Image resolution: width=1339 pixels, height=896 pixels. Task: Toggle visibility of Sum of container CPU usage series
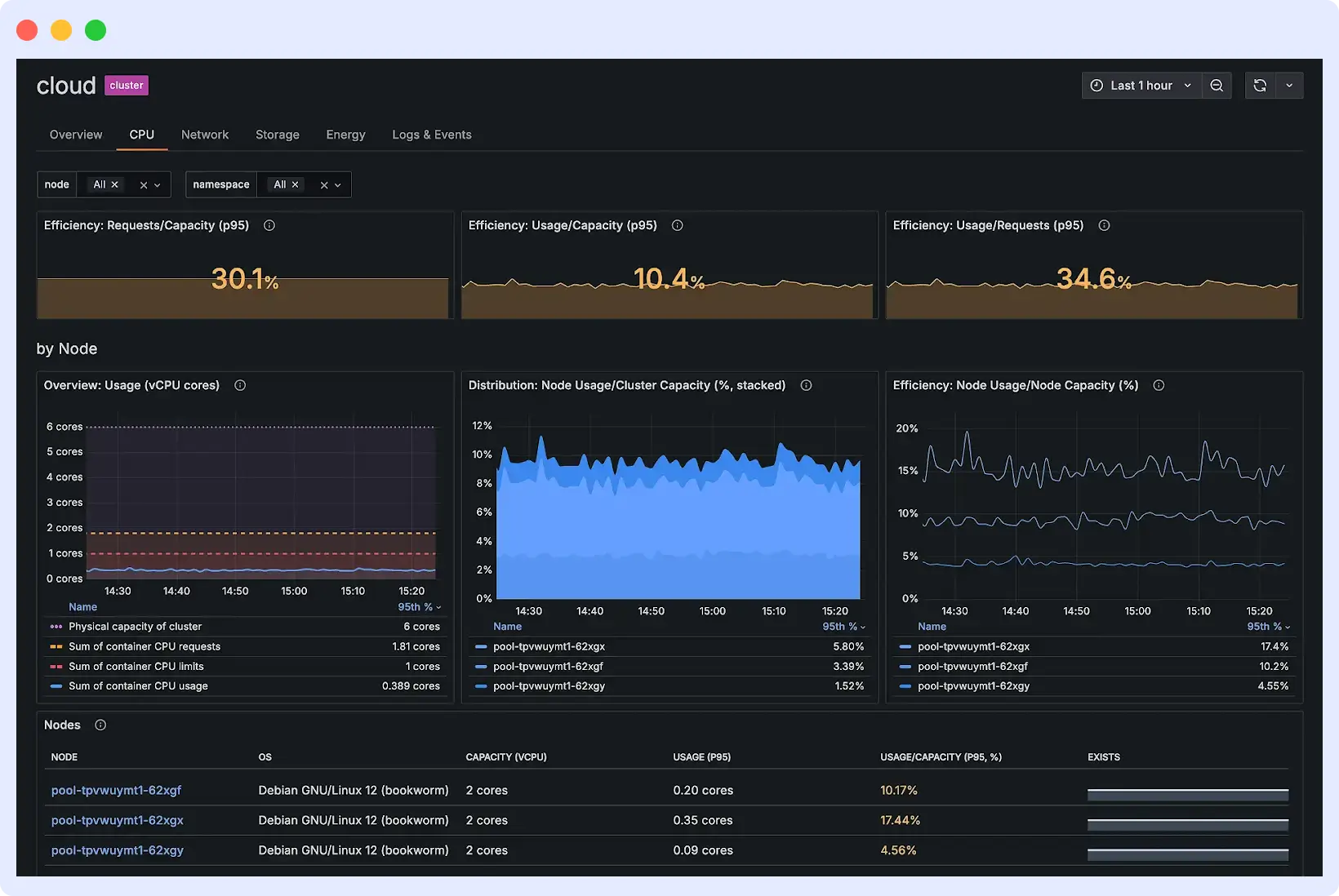135,685
